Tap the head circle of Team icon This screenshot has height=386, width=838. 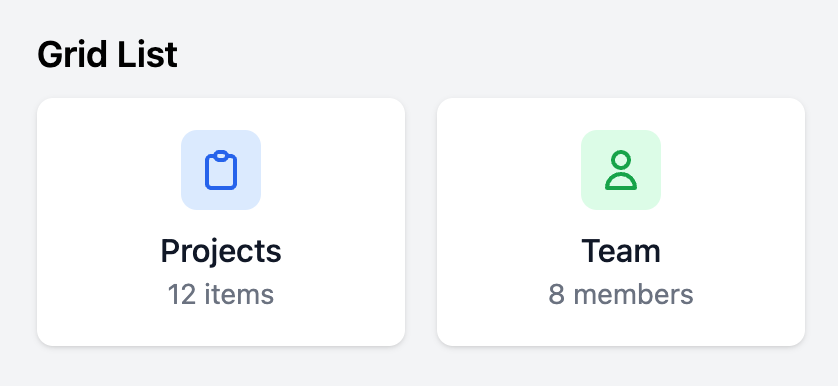621,160
